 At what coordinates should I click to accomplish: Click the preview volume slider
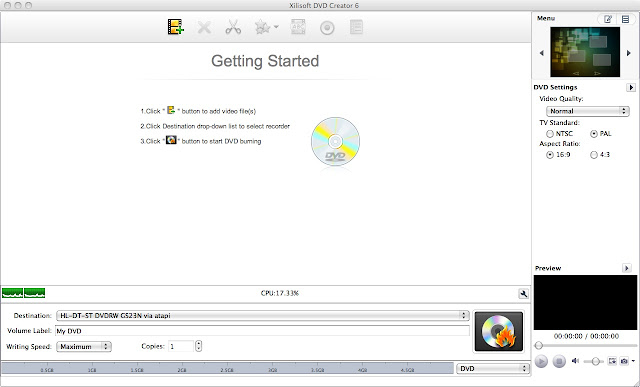click(593, 361)
